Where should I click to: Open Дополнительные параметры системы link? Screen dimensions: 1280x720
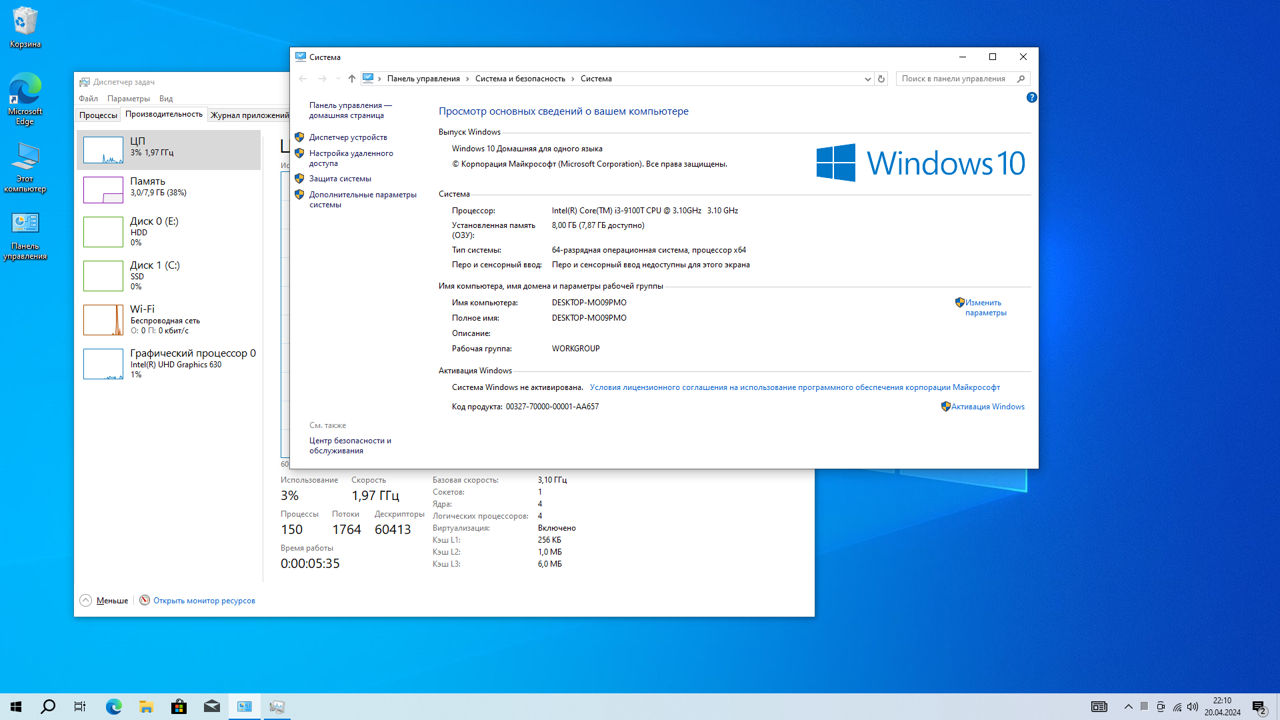click(363, 199)
